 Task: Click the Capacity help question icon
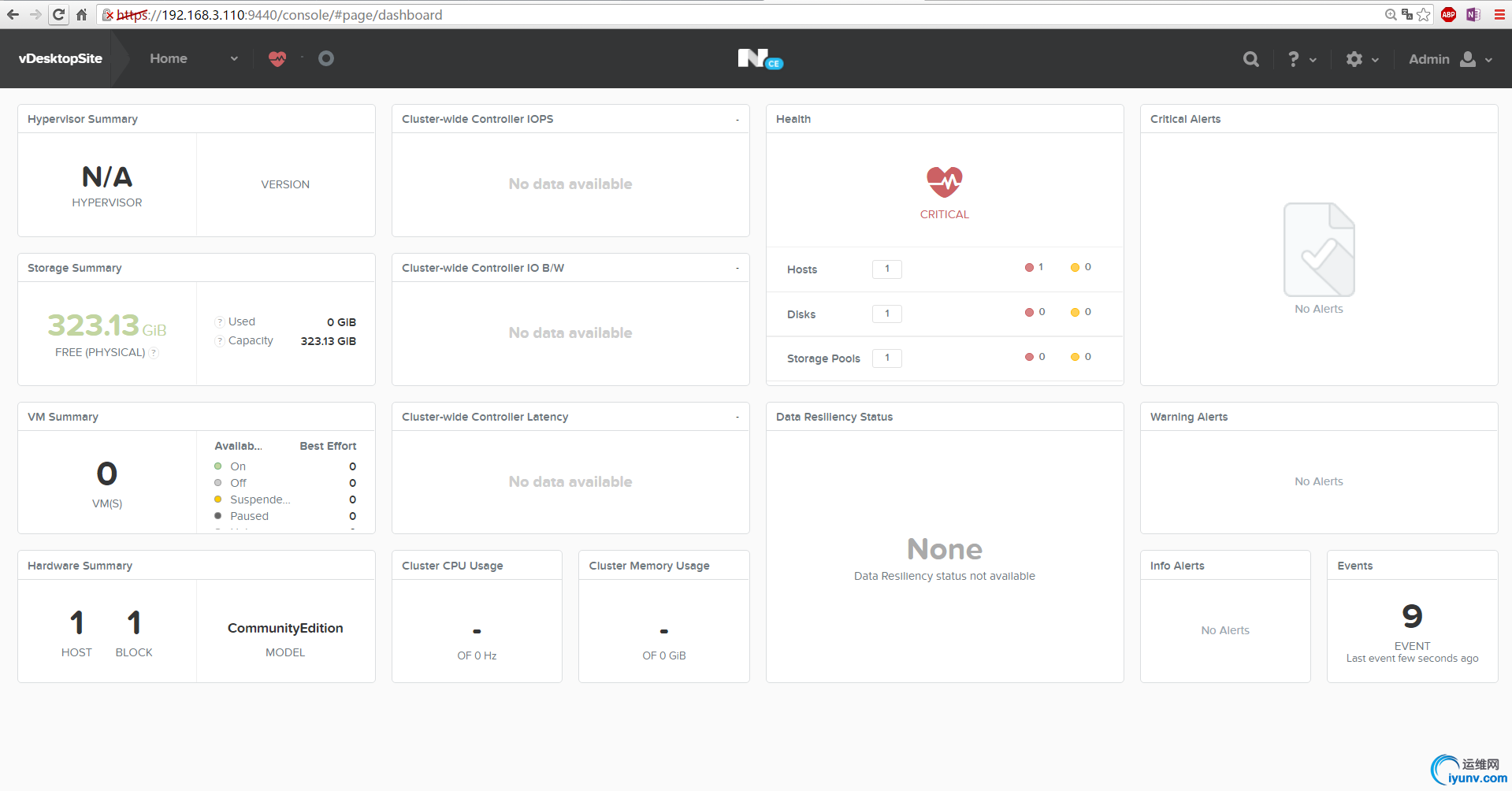point(220,340)
